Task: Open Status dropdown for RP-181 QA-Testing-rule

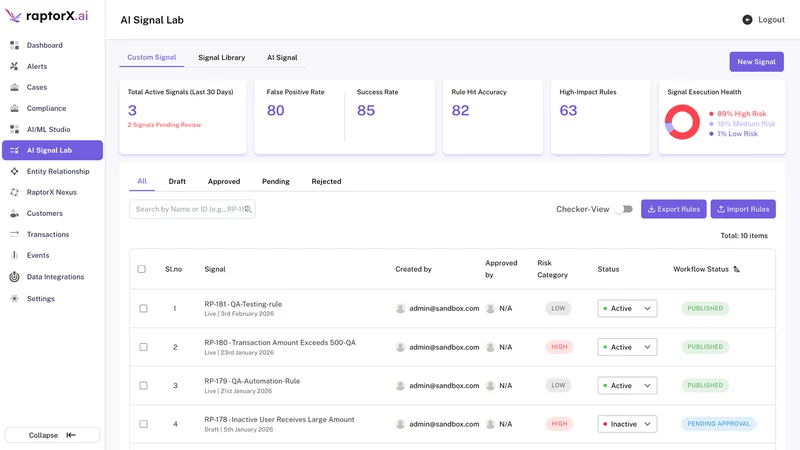Action: coord(627,308)
